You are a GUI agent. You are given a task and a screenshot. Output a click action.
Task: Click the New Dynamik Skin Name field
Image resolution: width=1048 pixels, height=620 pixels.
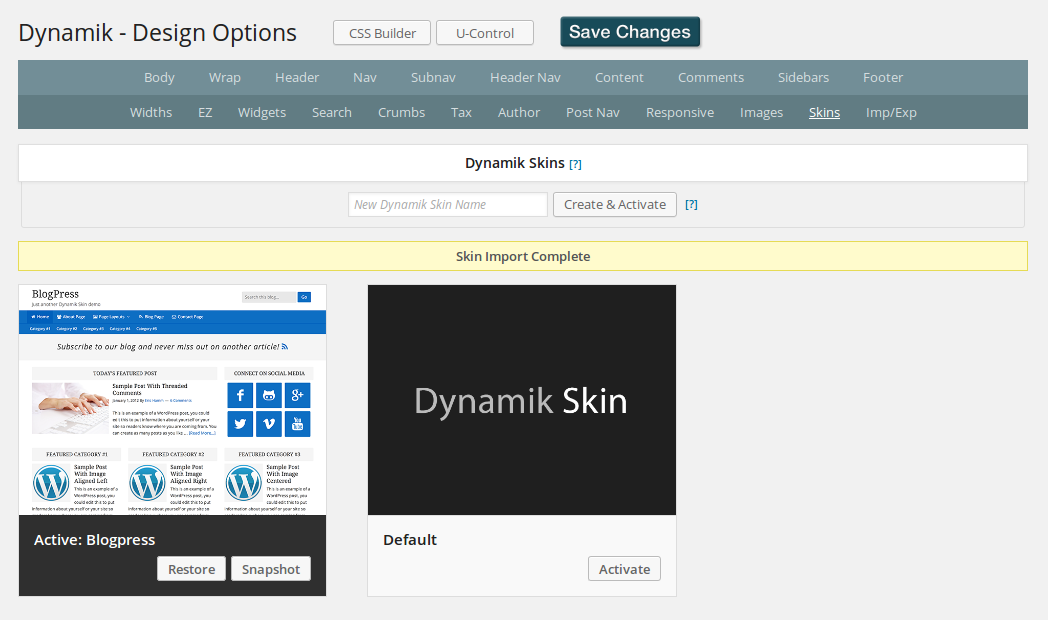click(448, 205)
